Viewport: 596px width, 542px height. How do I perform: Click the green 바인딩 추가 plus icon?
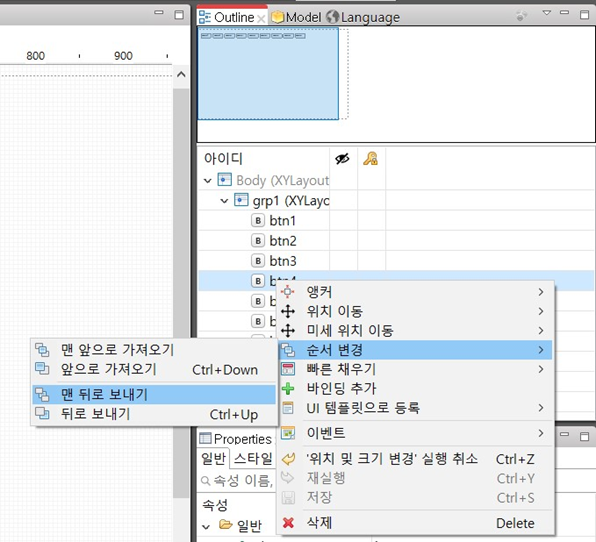[x=288, y=388]
